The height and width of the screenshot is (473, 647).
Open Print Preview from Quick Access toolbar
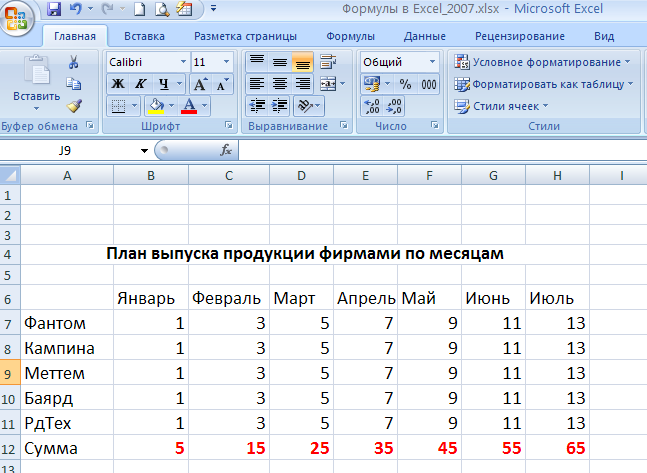(x=162, y=9)
